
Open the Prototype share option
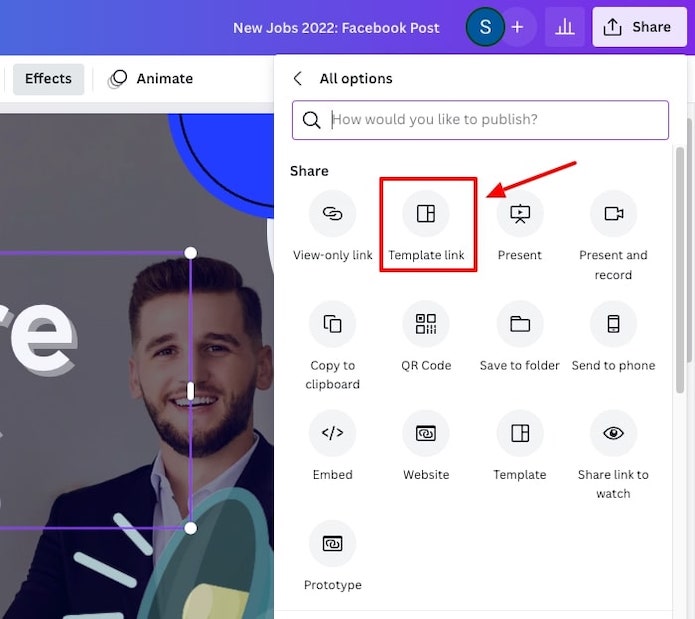(332, 556)
